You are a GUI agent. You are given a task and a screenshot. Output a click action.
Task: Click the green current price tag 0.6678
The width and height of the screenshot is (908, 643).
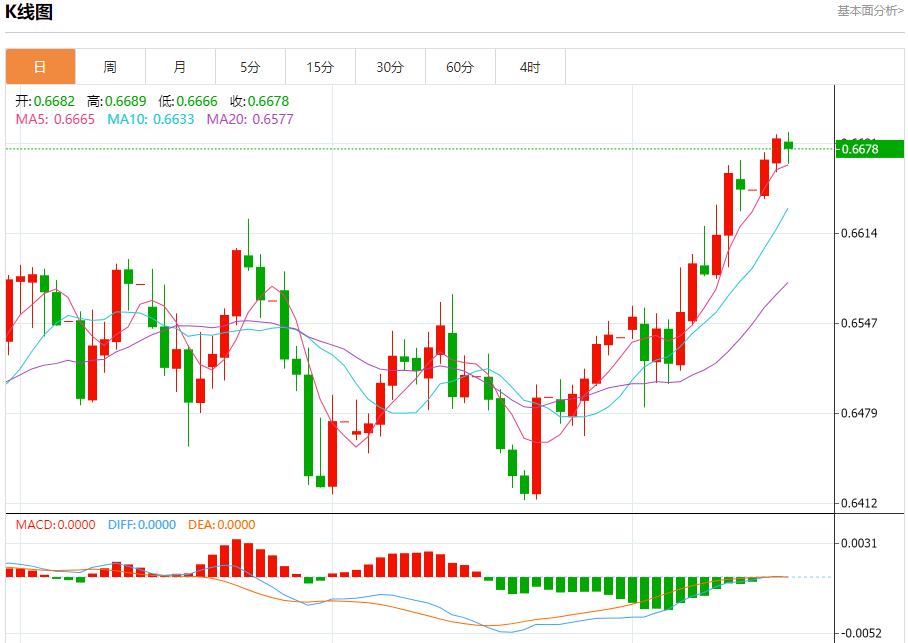click(x=870, y=149)
